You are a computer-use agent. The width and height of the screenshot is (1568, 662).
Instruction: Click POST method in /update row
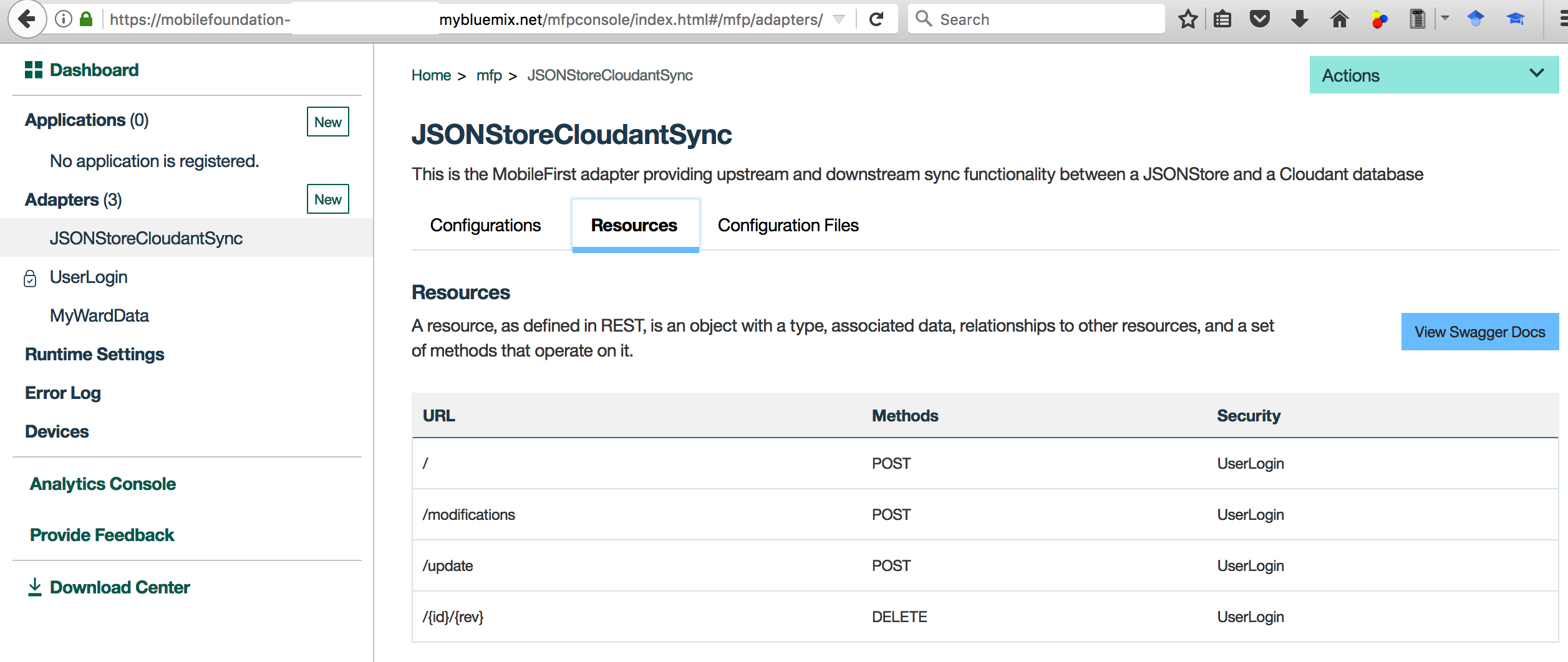[891, 565]
